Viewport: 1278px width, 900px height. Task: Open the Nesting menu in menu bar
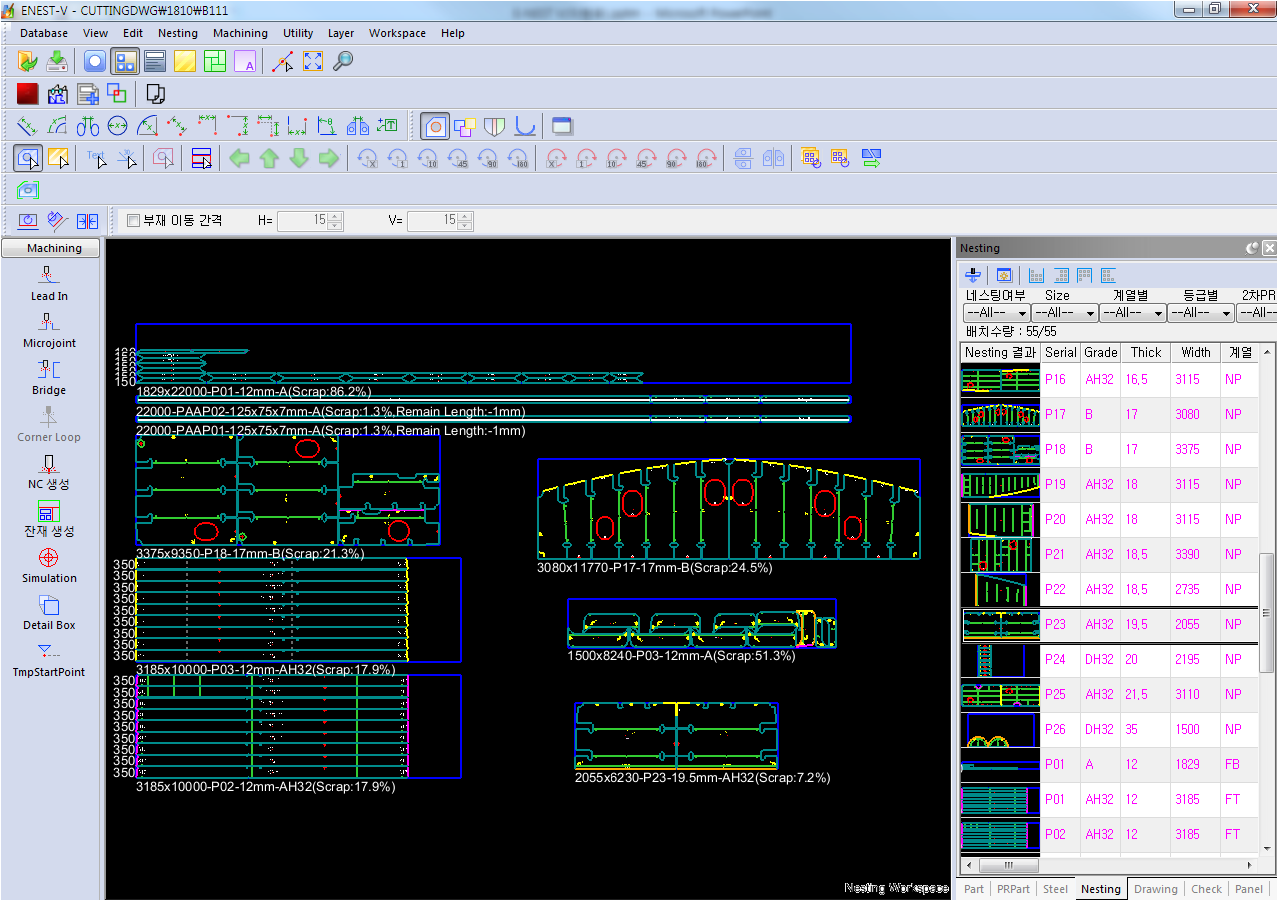(x=178, y=33)
